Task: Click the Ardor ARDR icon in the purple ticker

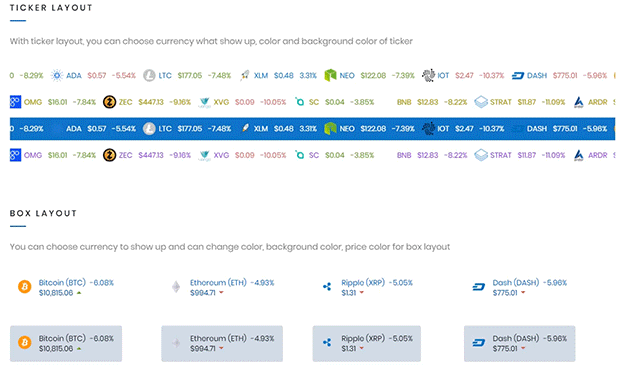Action: pyautogui.click(x=578, y=155)
